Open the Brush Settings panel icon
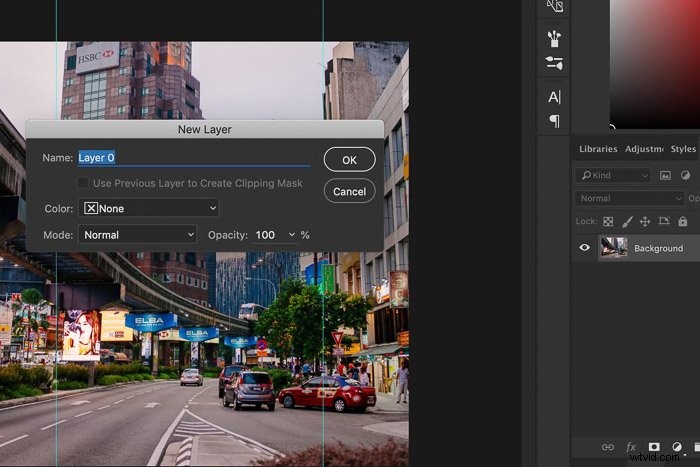The height and width of the screenshot is (467, 700). [554, 38]
